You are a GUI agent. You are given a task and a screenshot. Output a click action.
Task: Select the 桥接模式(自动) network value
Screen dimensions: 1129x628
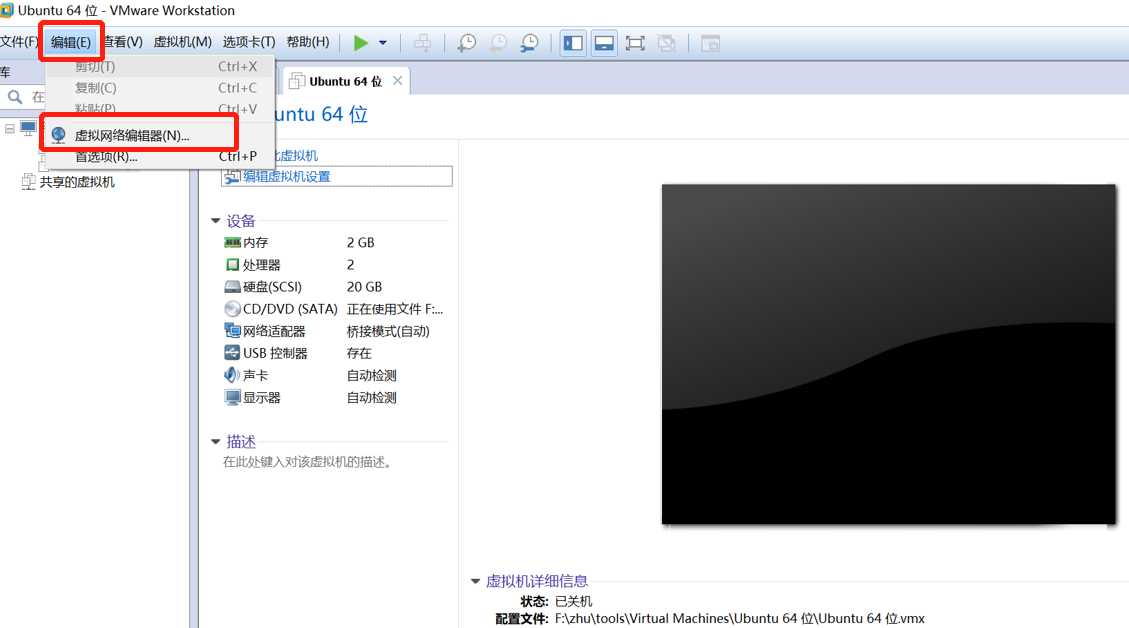pos(388,331)
